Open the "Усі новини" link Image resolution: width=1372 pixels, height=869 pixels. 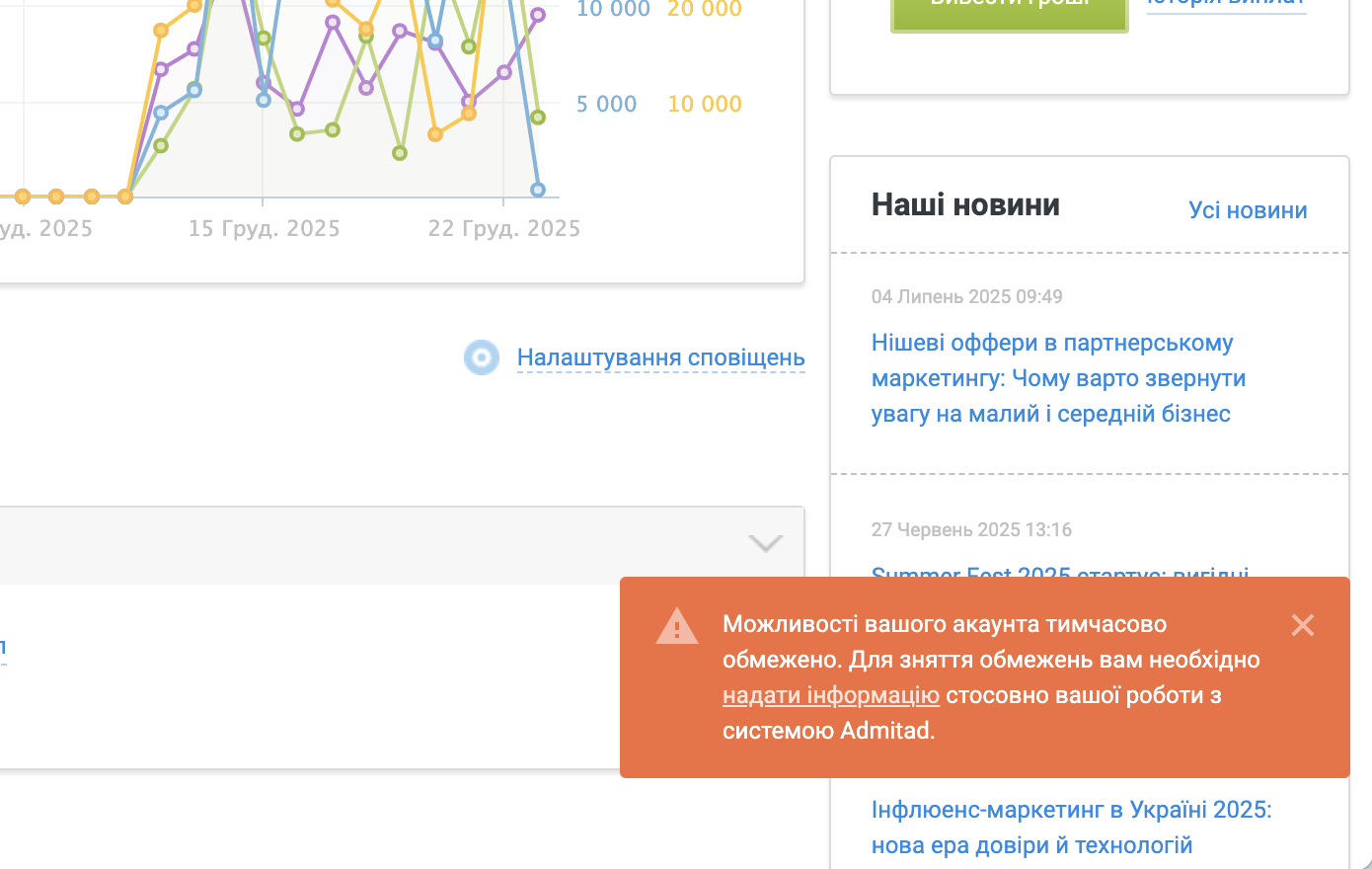1247,210
